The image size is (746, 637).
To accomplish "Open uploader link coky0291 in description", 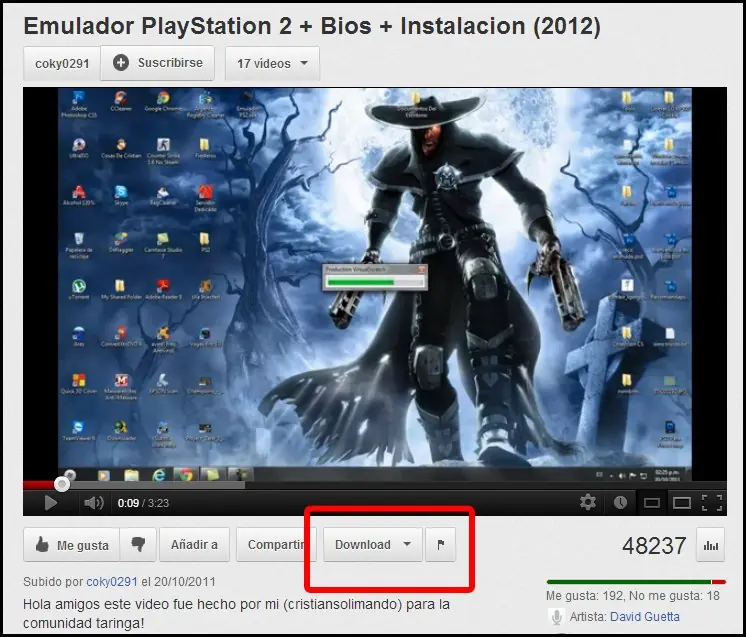I will coord(112,582).
